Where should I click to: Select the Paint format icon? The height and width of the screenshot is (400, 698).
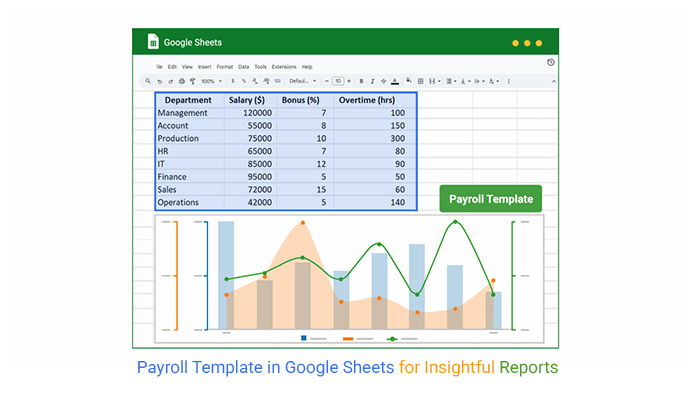(193, 81)
